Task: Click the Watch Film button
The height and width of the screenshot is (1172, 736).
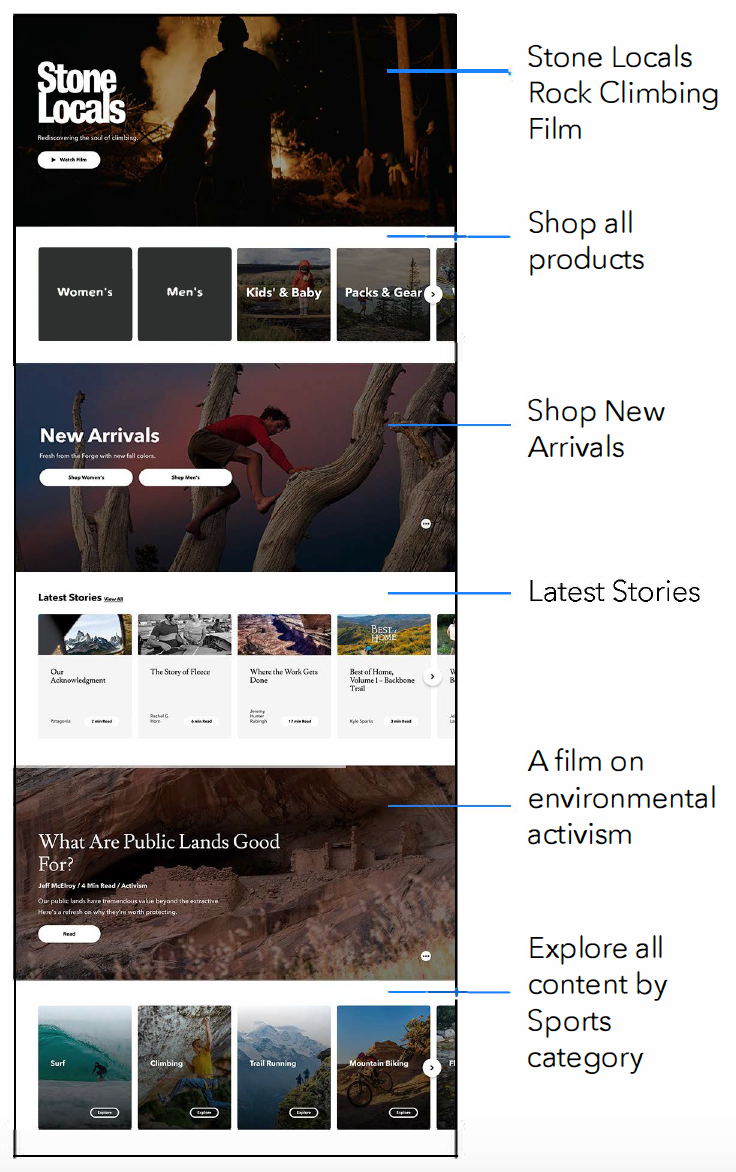Action: (69, 159)
